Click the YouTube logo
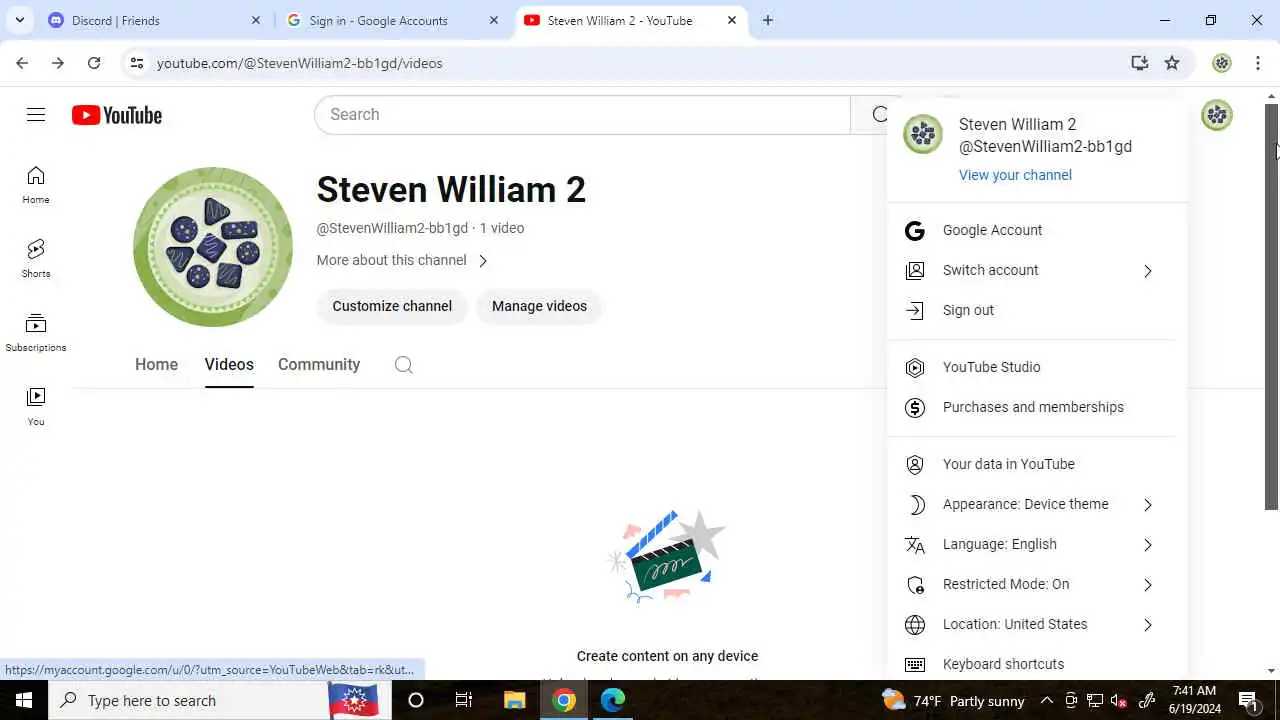The height and width of the screenshot is (720, 1280). [117, 115]
